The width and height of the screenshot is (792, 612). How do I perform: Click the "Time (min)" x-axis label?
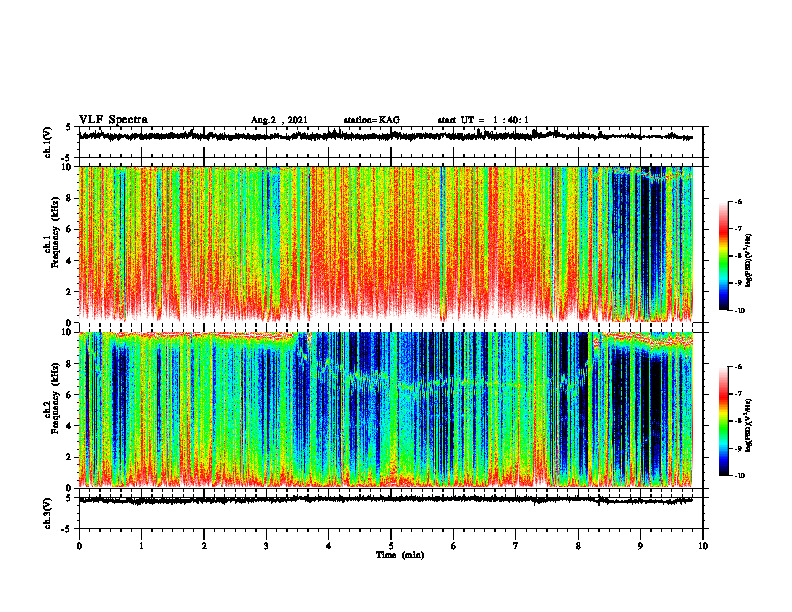[x=400, y=555]
